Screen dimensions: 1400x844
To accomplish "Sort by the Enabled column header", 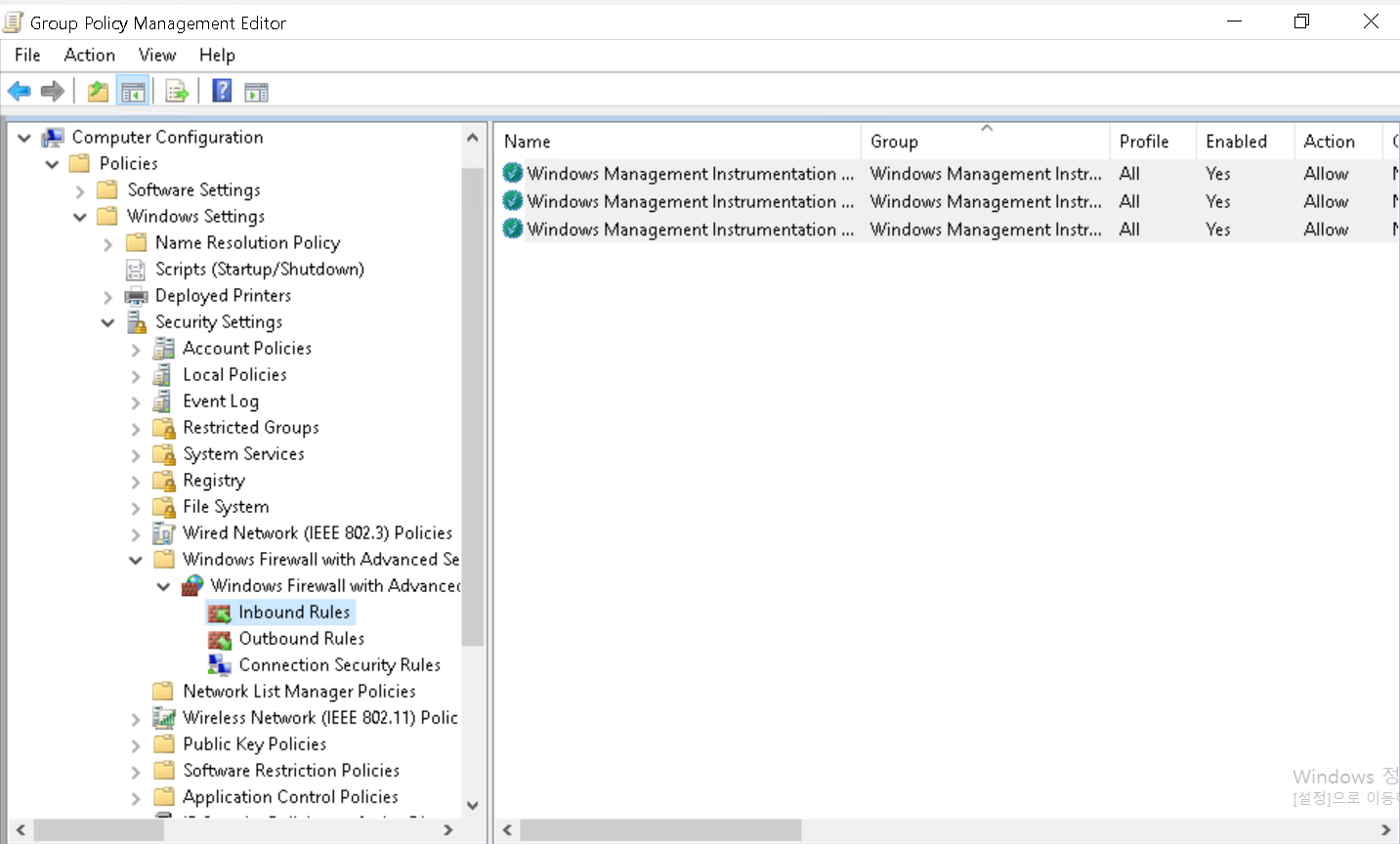I will point(1246,142).
